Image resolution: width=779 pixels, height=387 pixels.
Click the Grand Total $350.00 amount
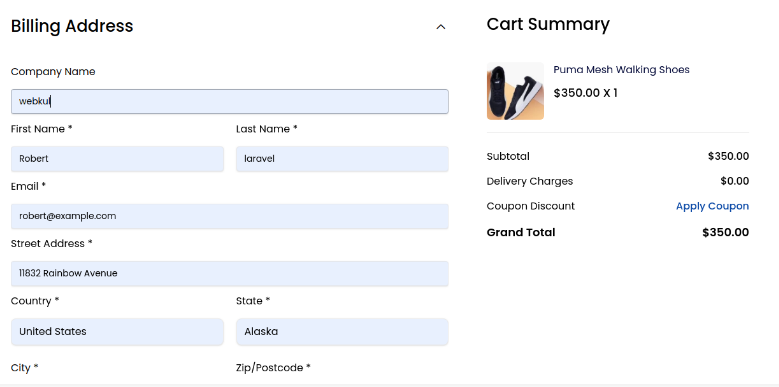point(725,232)
